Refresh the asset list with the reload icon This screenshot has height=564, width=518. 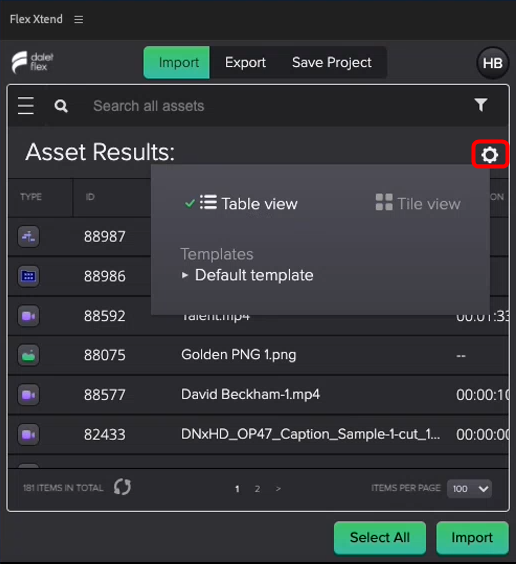(122, 487)
